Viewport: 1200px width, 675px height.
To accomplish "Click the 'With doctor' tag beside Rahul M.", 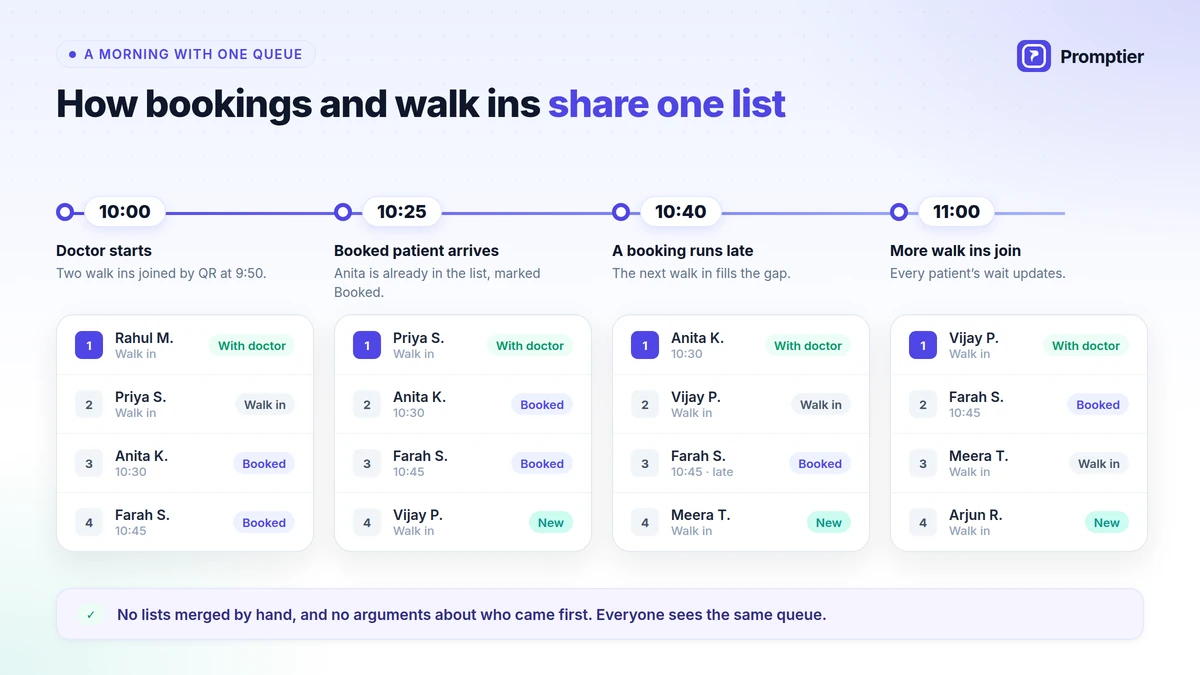I will click(x=252, y=346).
